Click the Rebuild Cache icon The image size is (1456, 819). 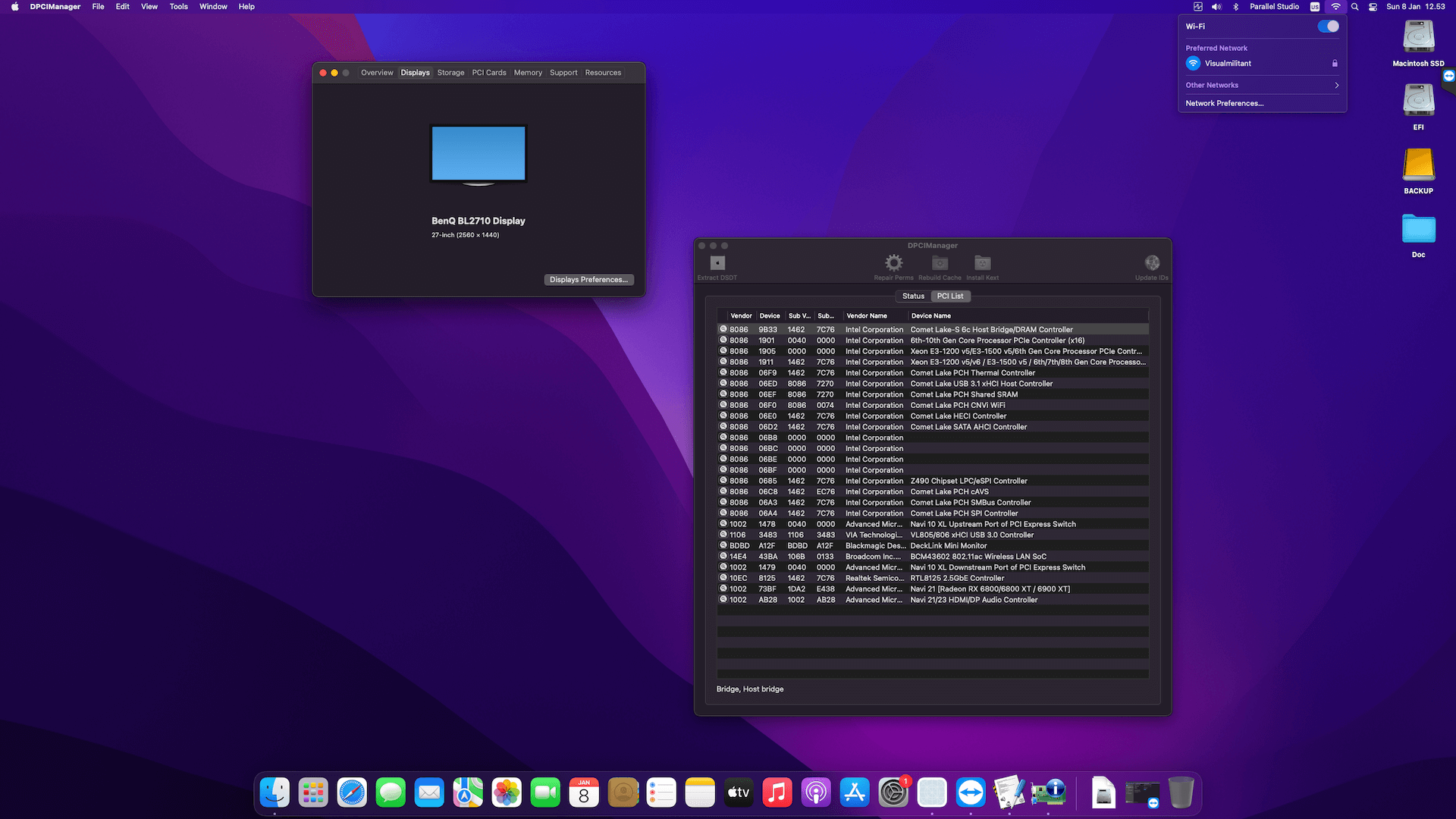[940, 263]
